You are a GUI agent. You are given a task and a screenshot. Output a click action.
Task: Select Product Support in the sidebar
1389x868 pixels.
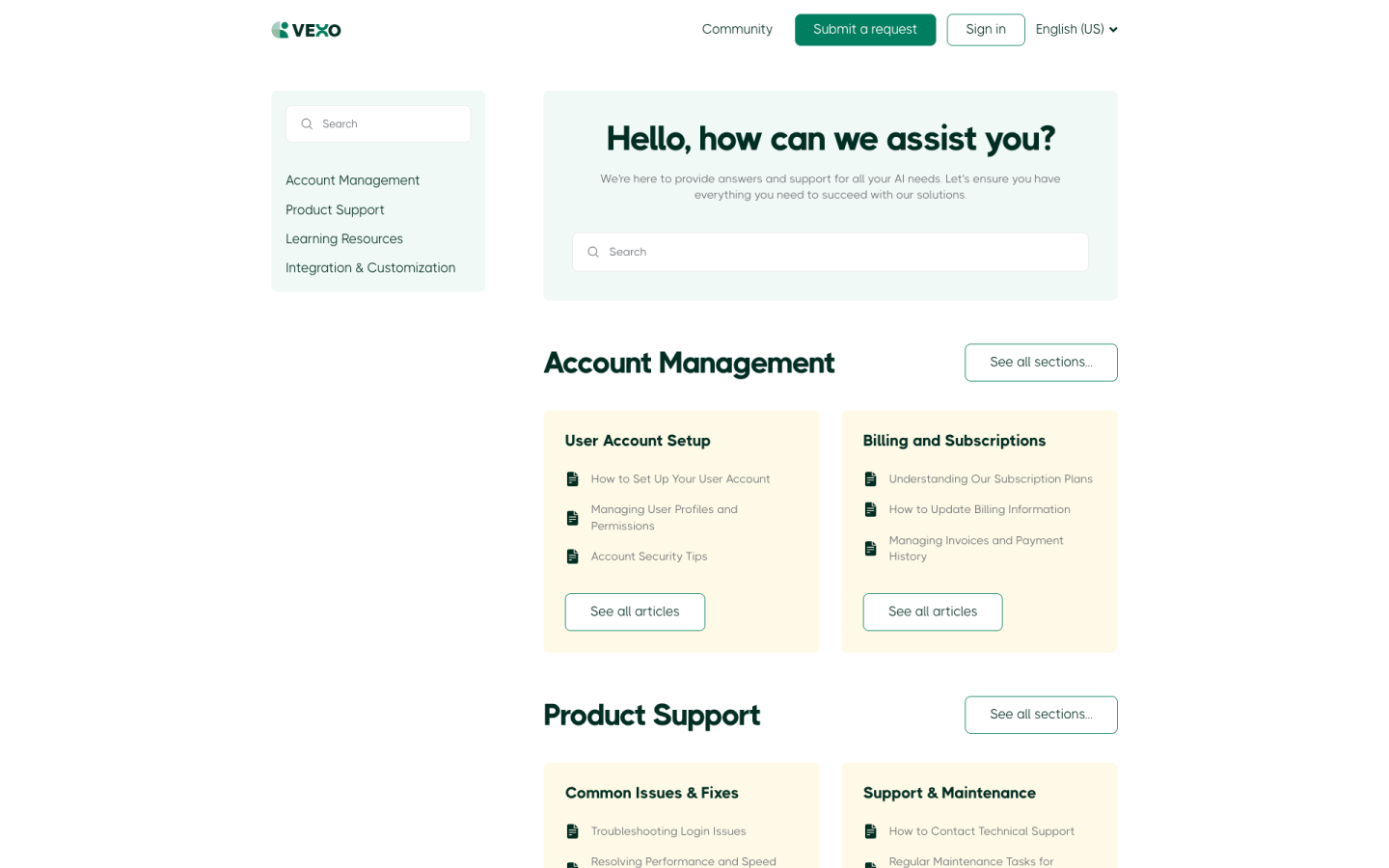[x=335, y=210]
